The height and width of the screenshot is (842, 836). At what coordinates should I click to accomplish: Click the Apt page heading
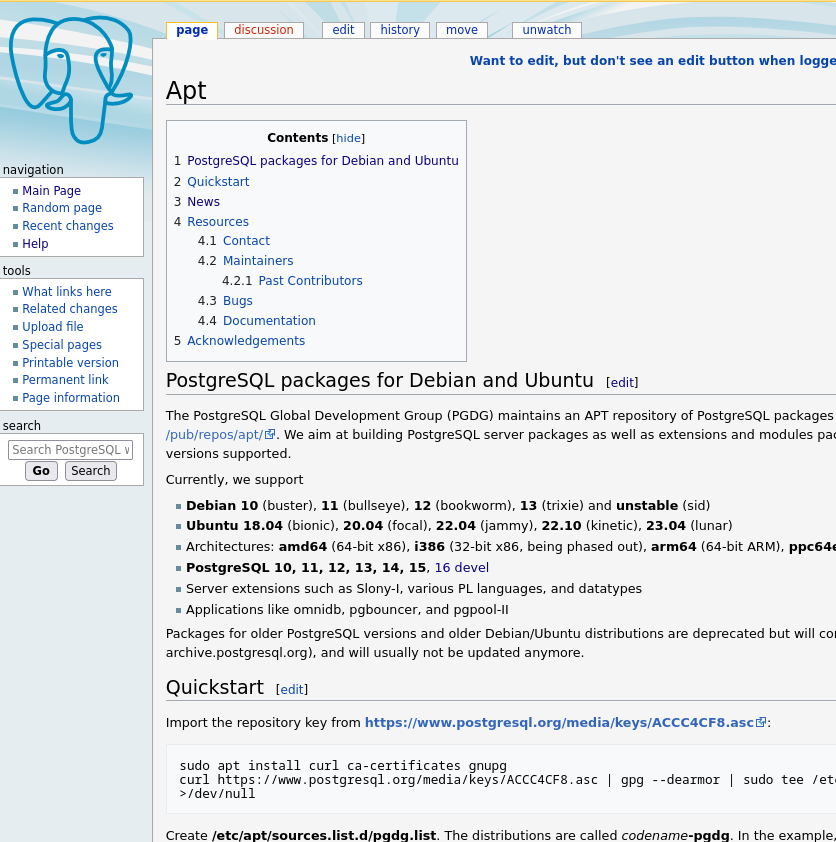[x=186, y=90]
